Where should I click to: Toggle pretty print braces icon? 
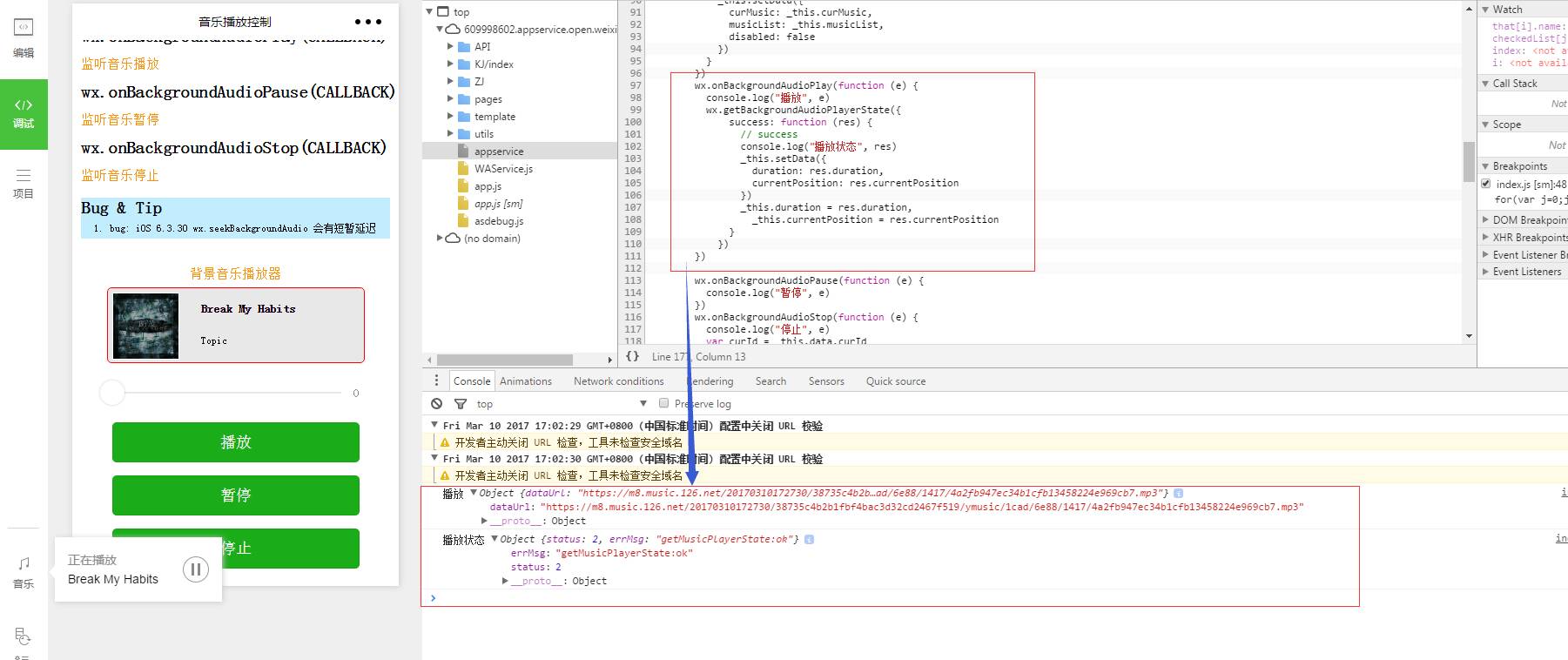point(633,356)
